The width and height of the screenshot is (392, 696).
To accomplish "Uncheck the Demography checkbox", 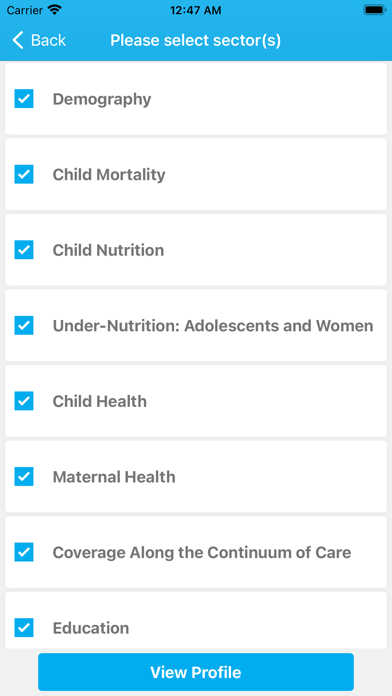I will (24, 99).
